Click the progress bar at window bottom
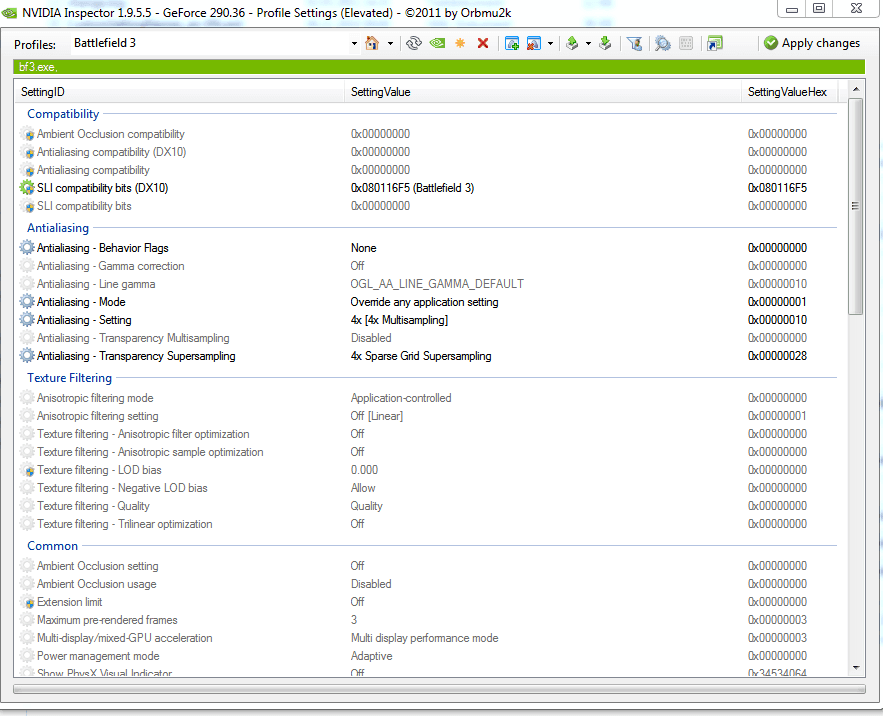 439,690
